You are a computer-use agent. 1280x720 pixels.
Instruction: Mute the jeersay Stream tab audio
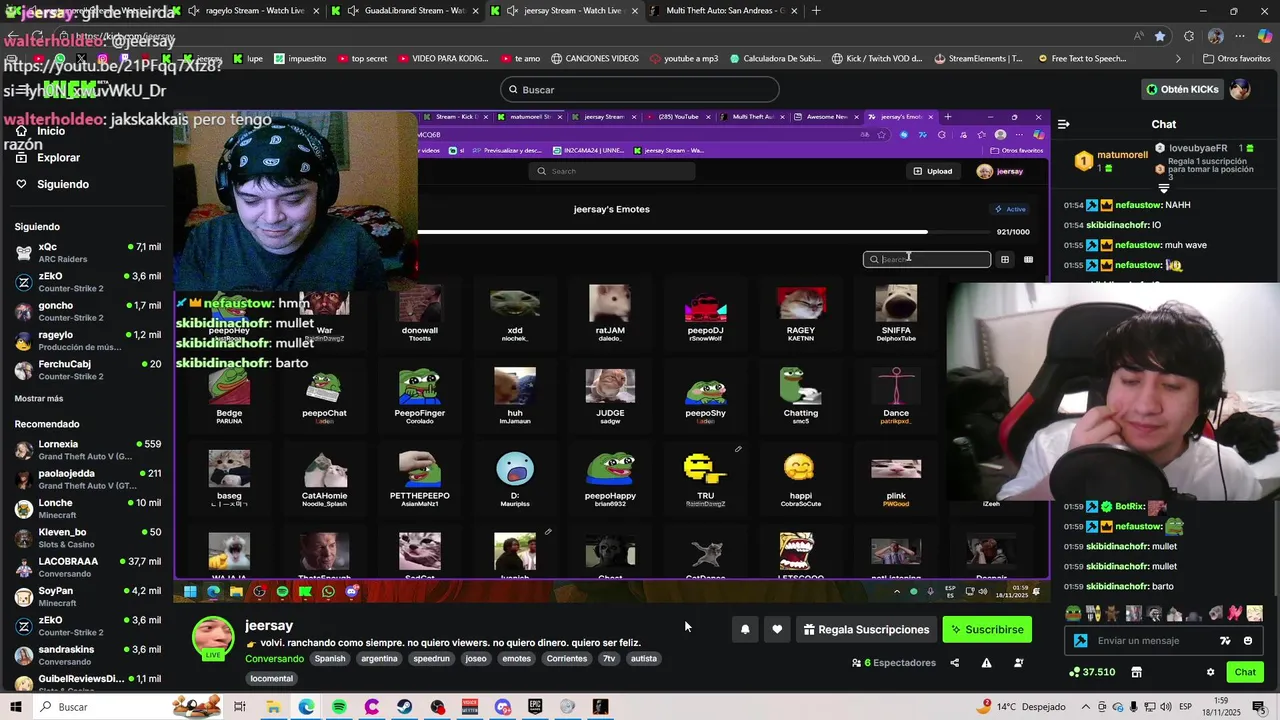coord(512,11)
